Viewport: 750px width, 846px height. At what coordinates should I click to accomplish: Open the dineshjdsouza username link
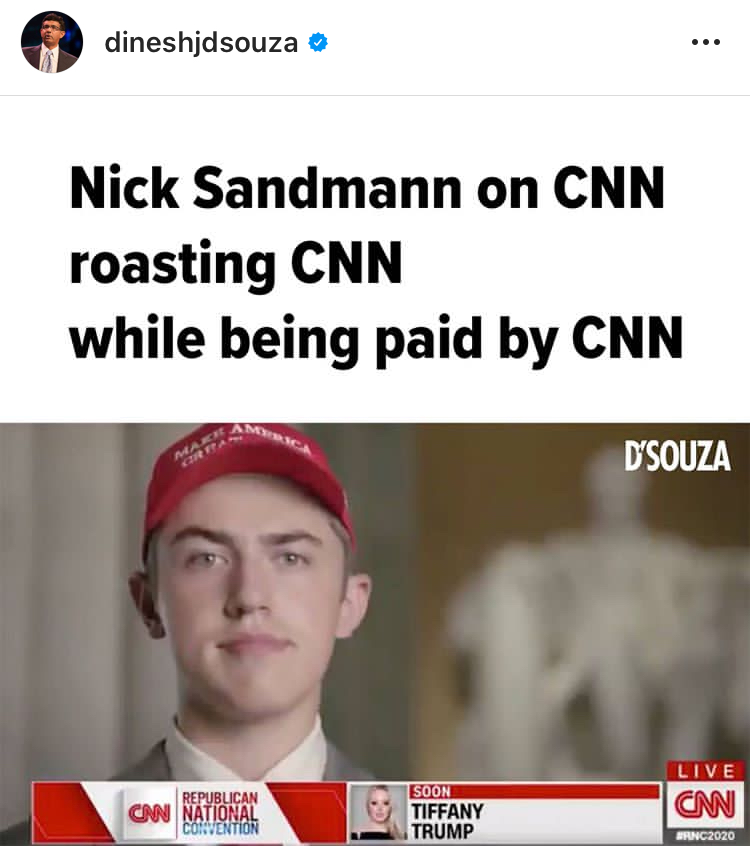point(201,43)
